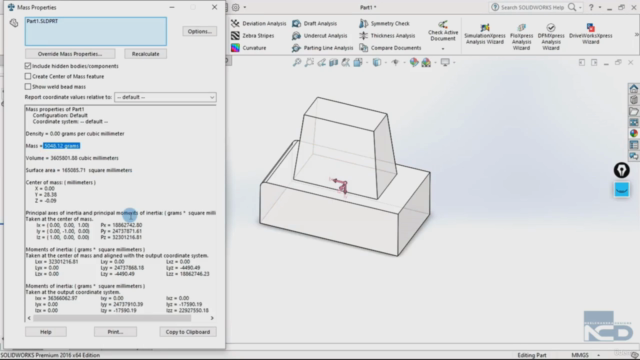The height and width of the screenshot is (360, 640).
Task: Expand Apply Scene dropdown arrow
Action: [435, 62]
